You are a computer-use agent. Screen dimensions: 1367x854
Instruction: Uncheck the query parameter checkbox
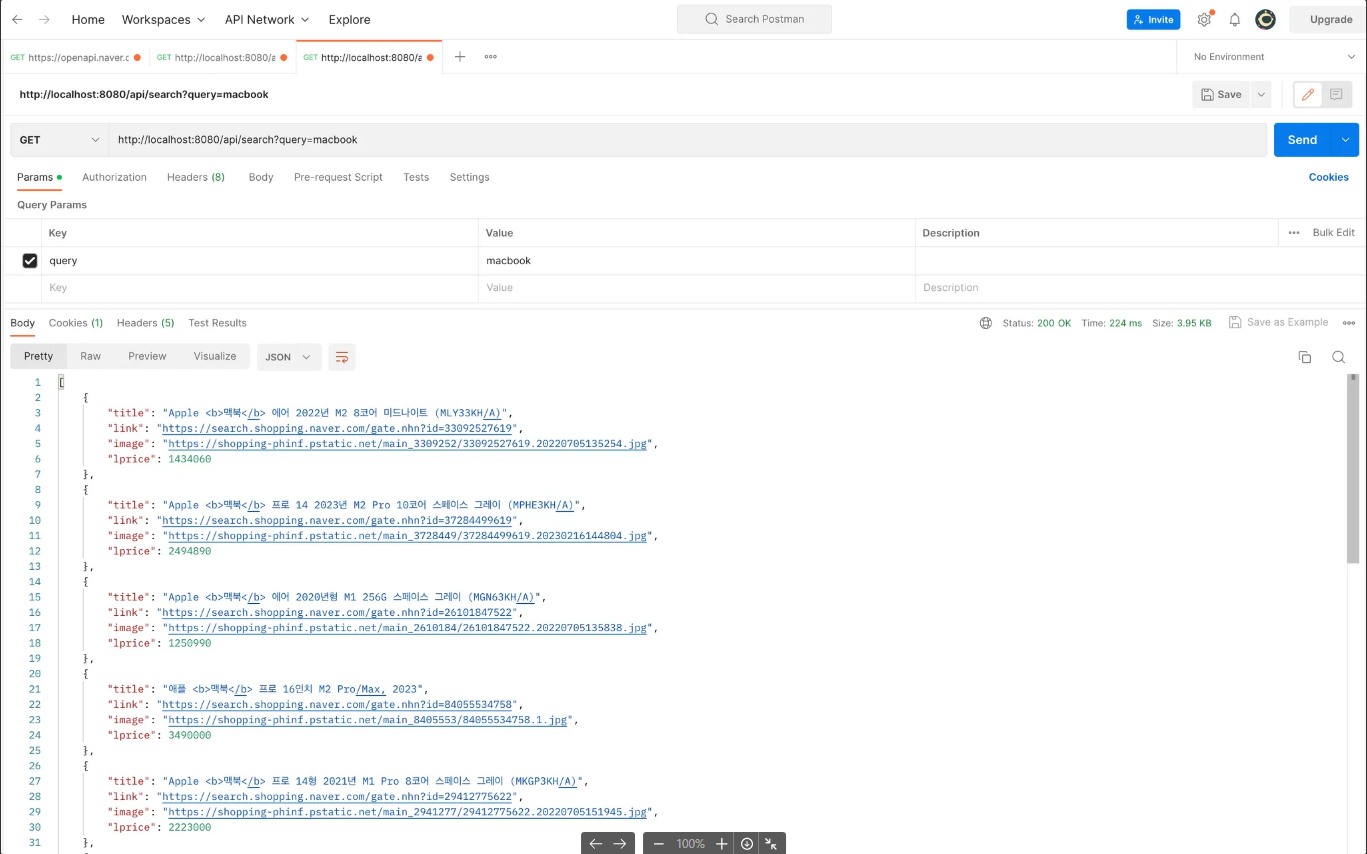coord(30,260)
